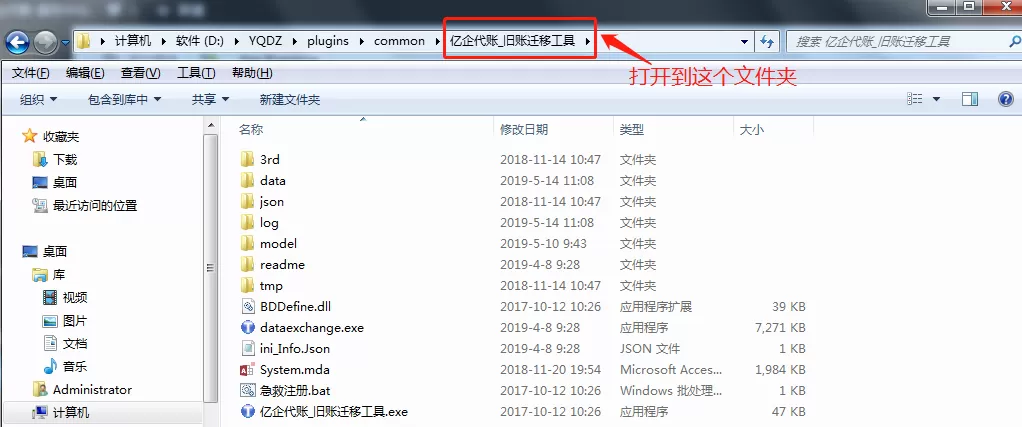
Task: Select the 库 node in navigation pane
Action: point(59,275)
